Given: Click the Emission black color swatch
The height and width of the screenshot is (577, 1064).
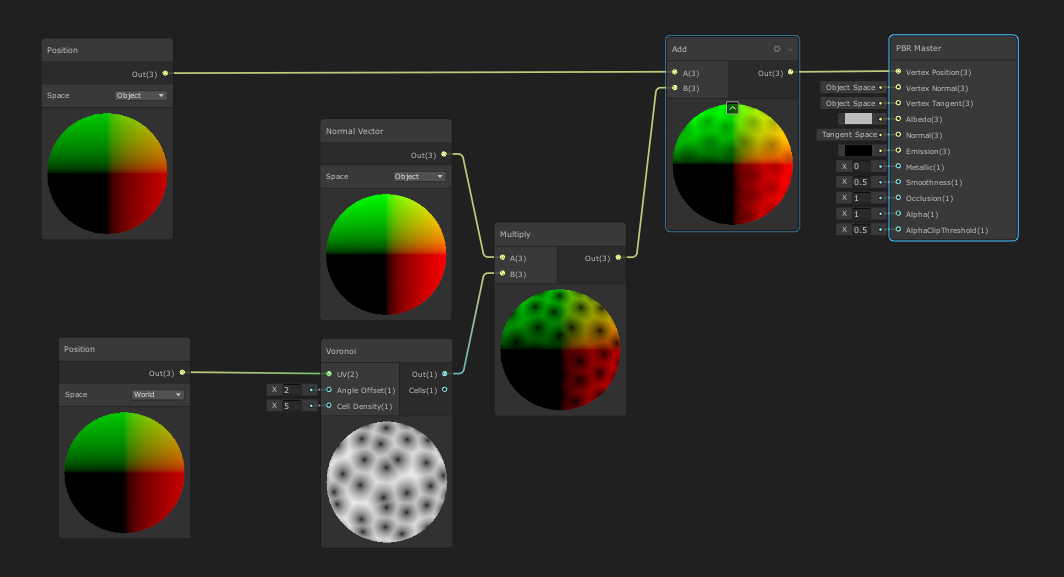Looking at the screenshot, I should (x=858, y=151).
